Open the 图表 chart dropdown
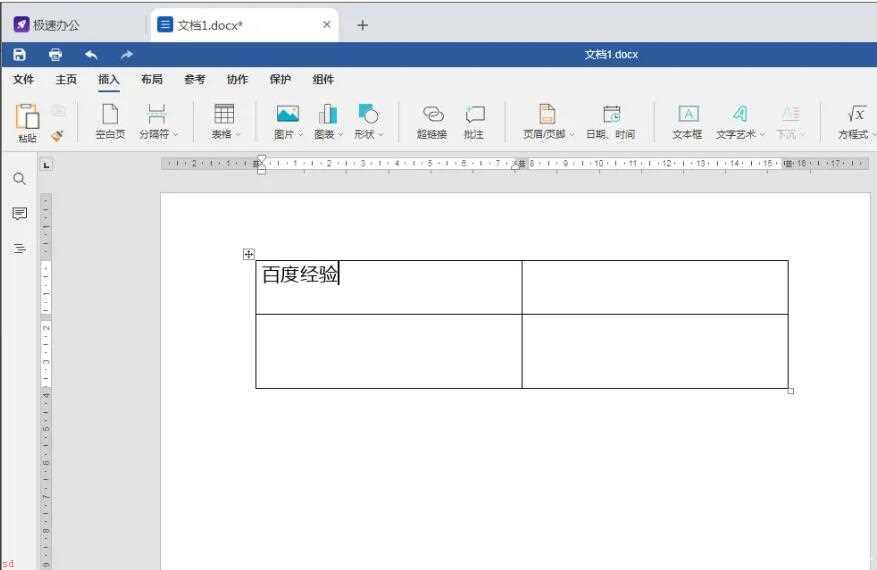Viewport: 877px width, 570px height. tap(328, 121)
